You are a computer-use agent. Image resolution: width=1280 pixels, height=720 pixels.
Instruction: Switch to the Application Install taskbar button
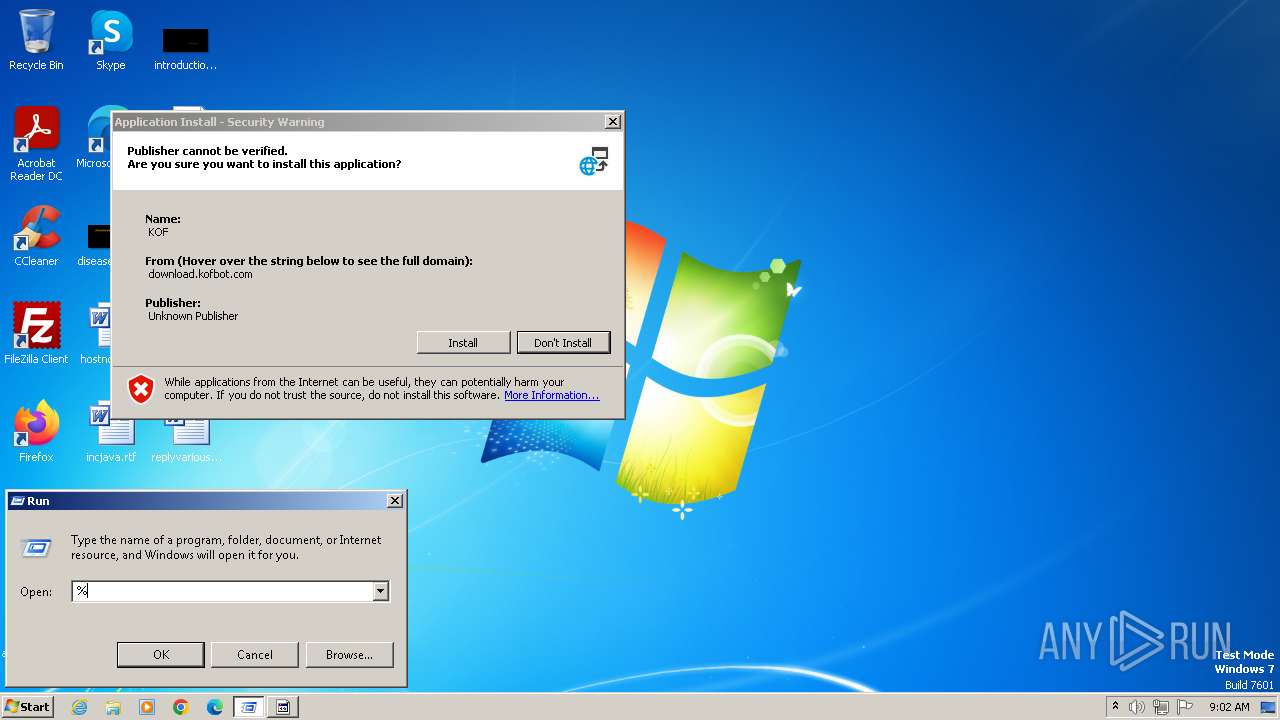pyautogui.click(x=283, y=707)
